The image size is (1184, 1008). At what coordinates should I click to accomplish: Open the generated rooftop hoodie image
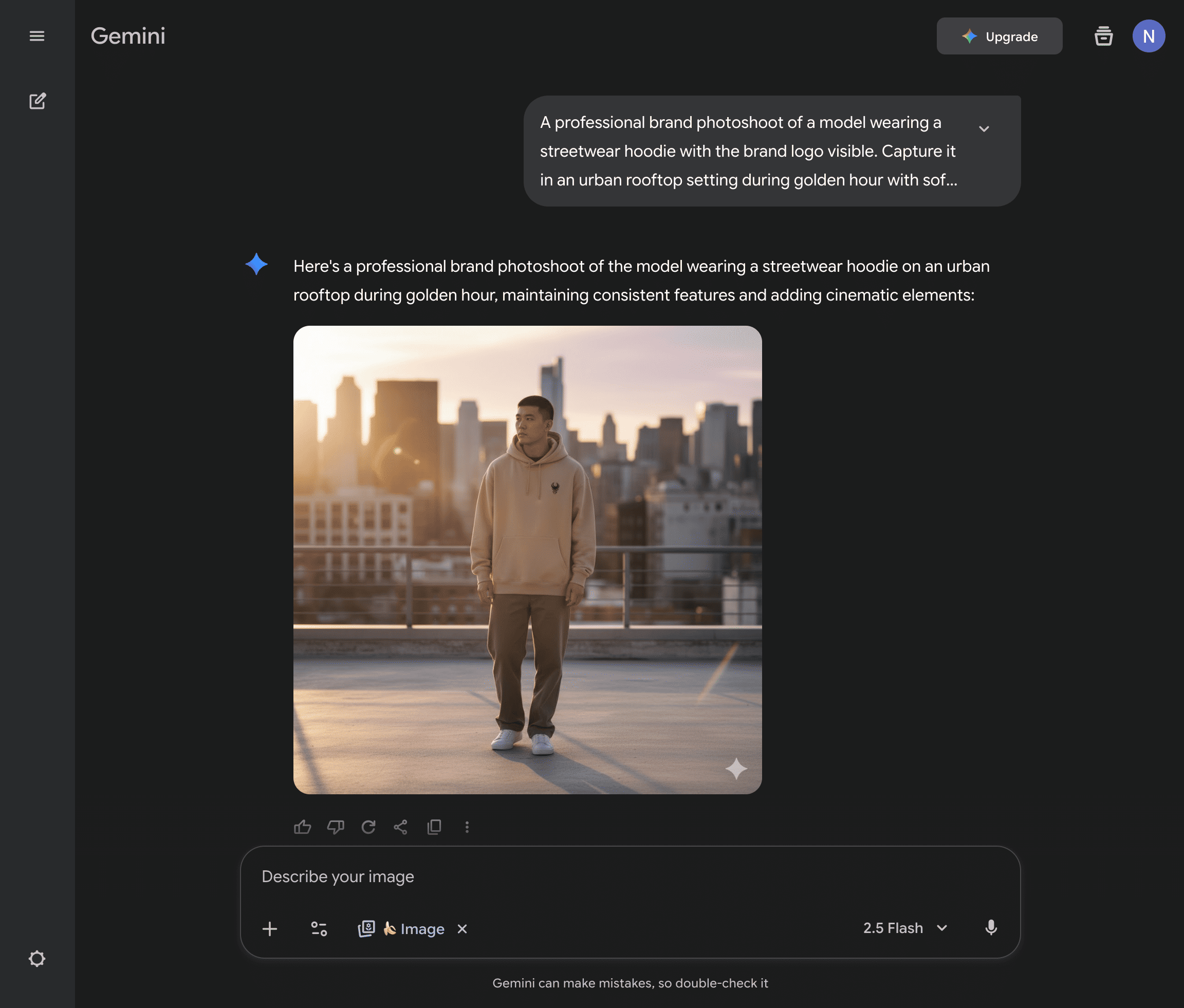coord(527,559)
